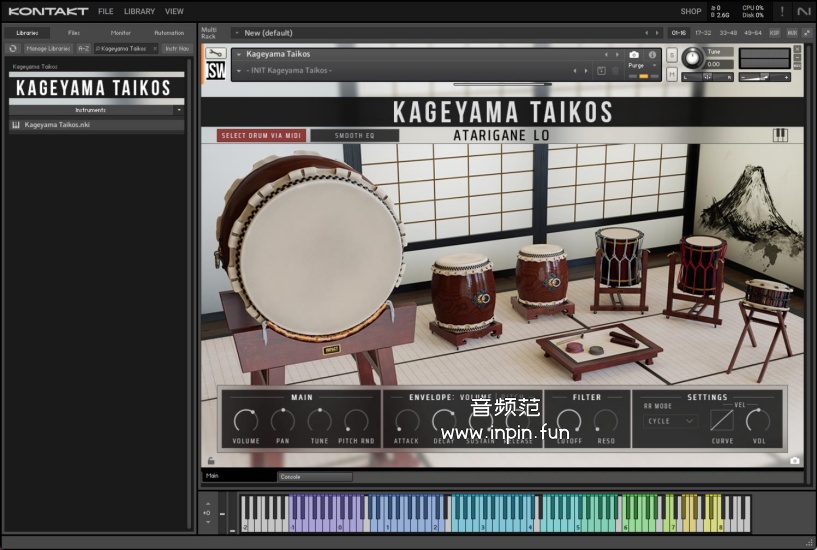Click the Volume knob in Main section
817x550 pixels.
click(x=246, y=421)
